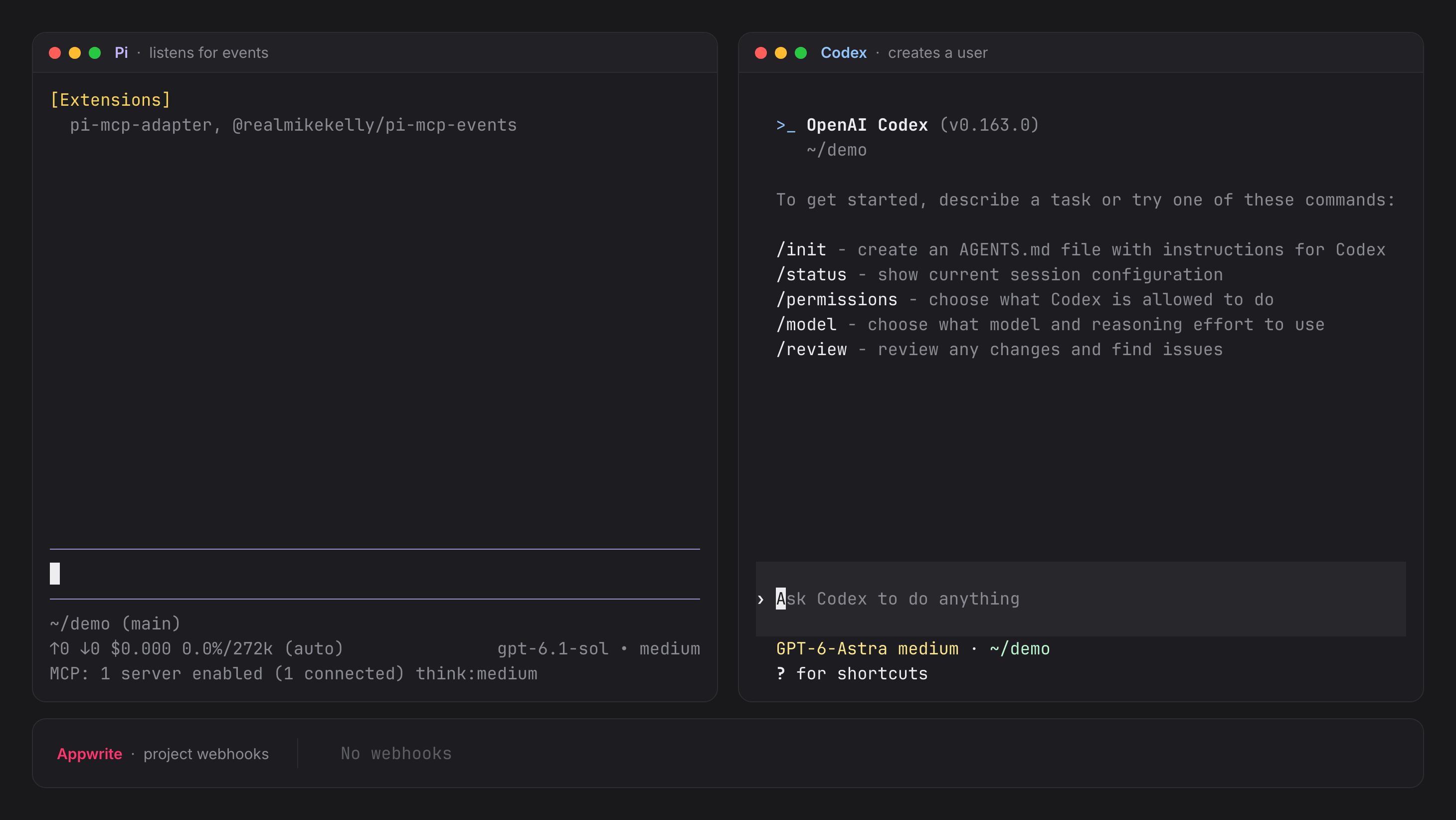Click the [Extensions] heading in Pi
This screenshot has width=1456, height=820.
coord(110,100)
